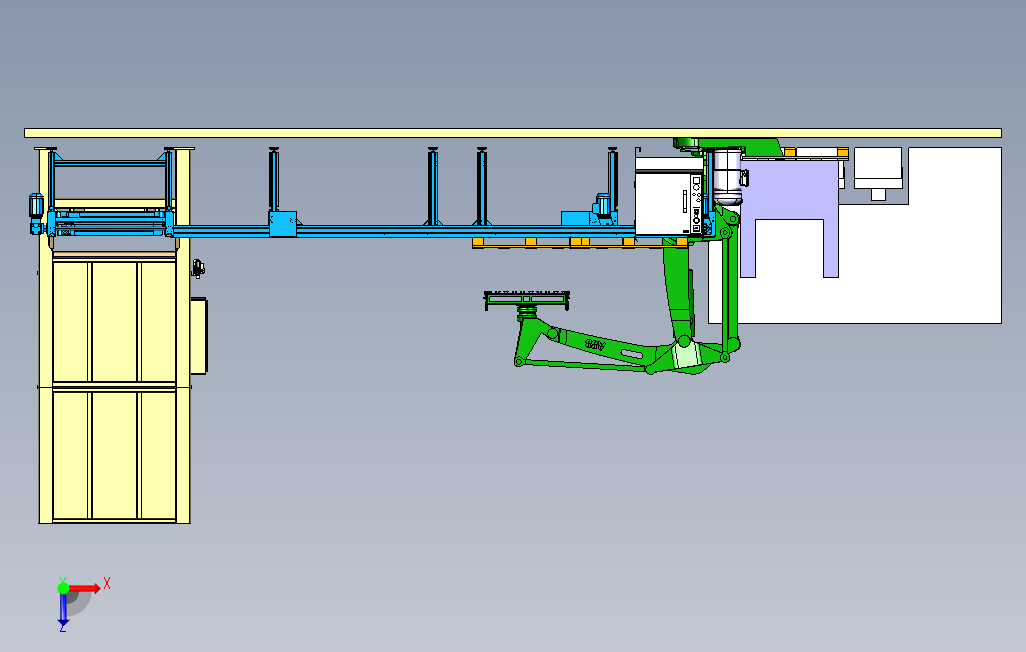Click the green Y axis origin dot of the triad
The width and height of the screenshot is (1026, 652).
[x=63, y=588]
